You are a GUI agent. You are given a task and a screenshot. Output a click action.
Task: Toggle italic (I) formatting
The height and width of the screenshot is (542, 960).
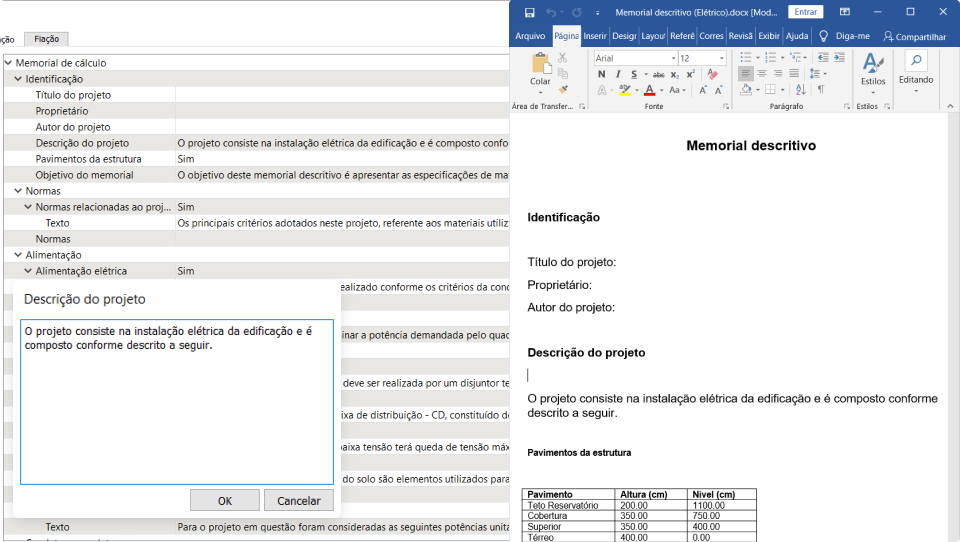(618, 74)
